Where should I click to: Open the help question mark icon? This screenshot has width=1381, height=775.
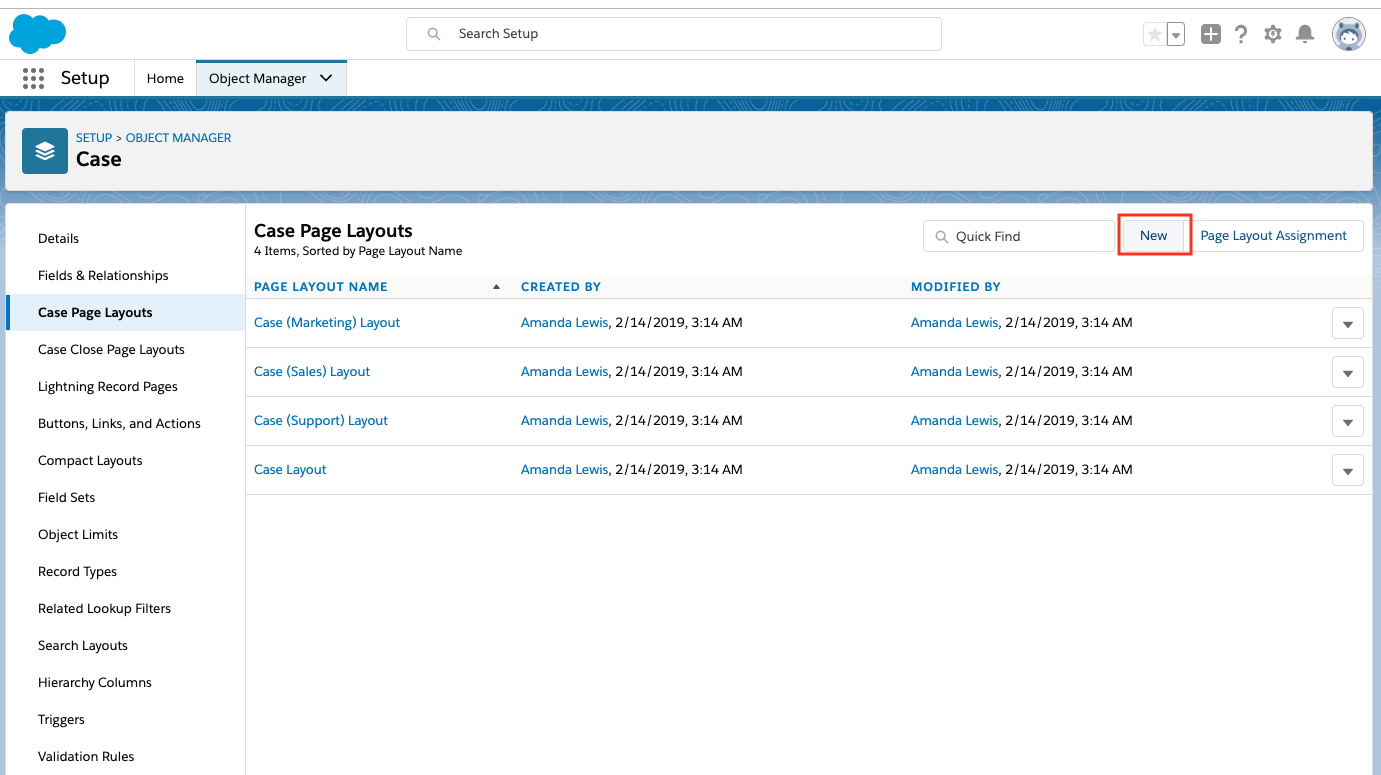pyautogui.click(x=1241, y=34)
